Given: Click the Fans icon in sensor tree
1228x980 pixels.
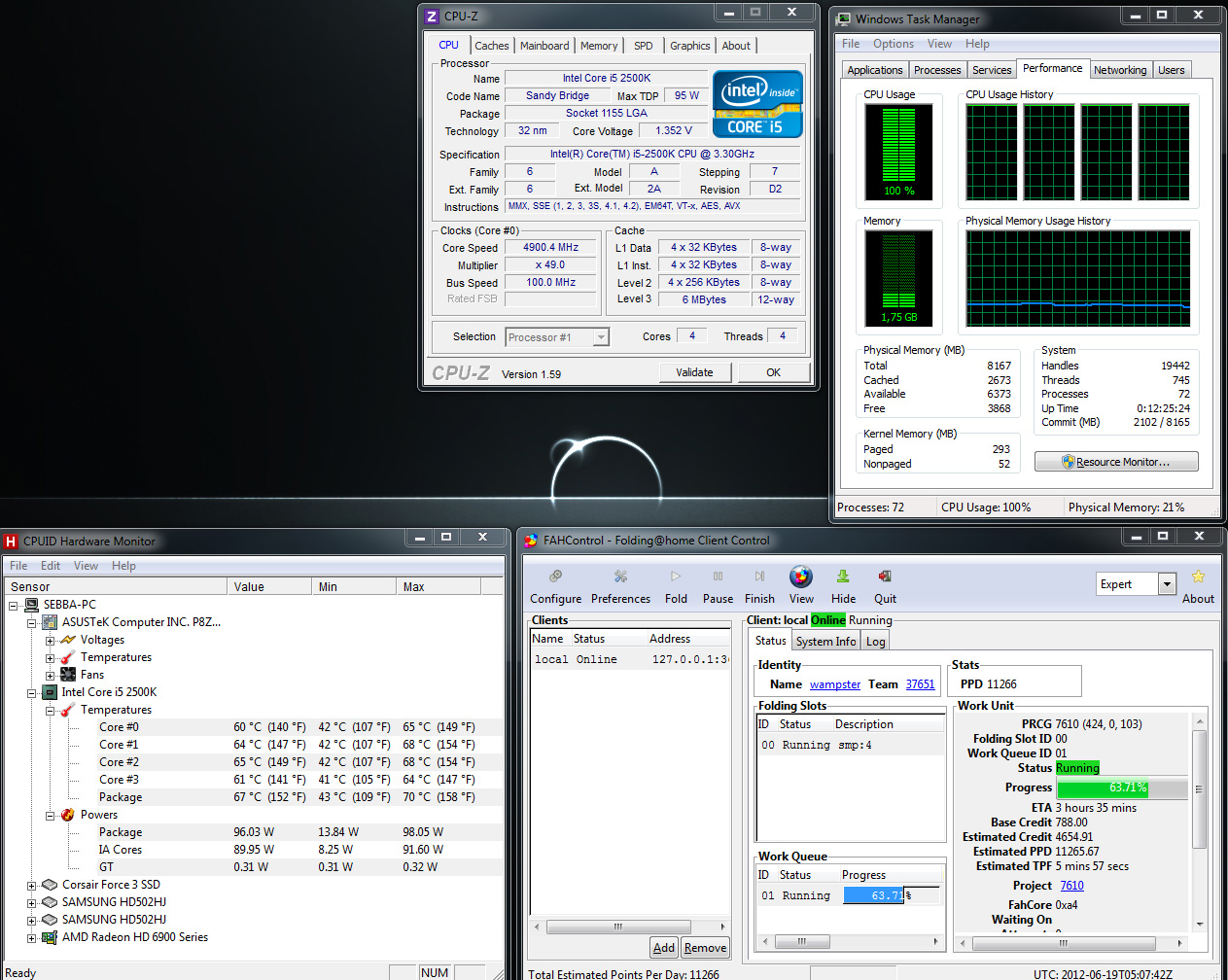Looking at the screenshot, I should click(68, 675).
